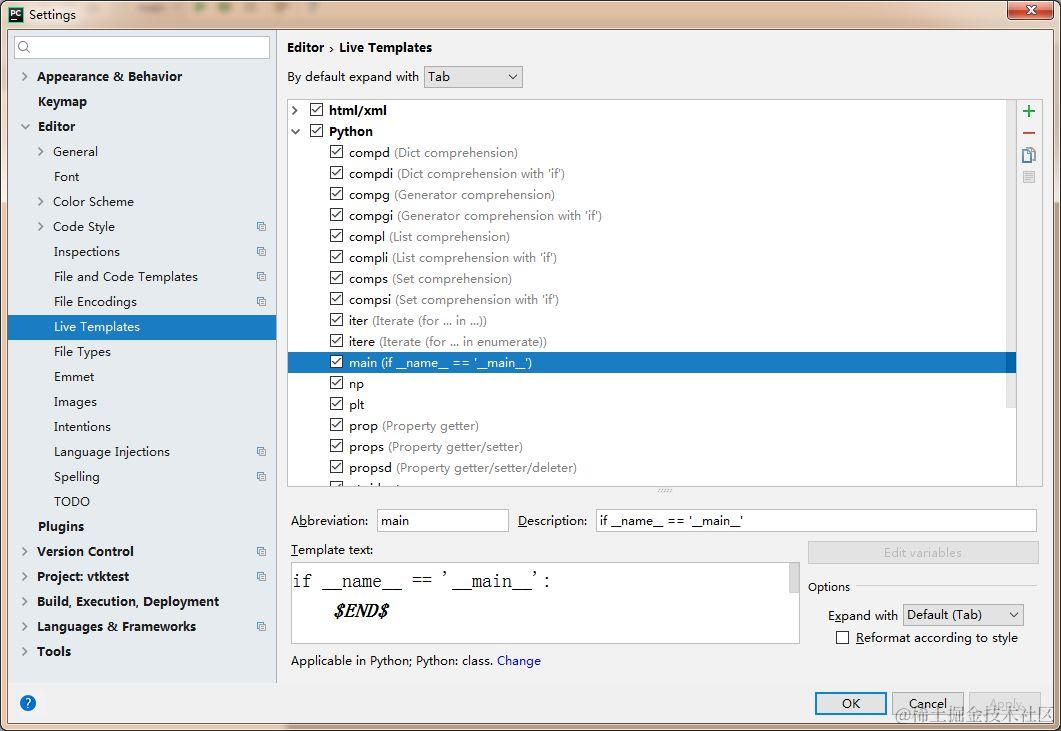Screen dimensions: 1061x731
Task: Click project-level icon beside Code Style
Action: [x=261, y=227]
